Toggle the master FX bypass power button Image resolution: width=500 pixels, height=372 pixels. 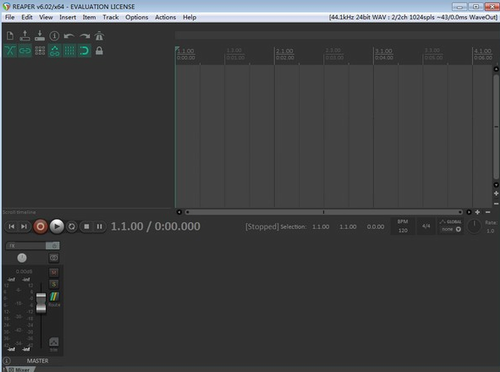pyautogui.click(x=53, y=246)
